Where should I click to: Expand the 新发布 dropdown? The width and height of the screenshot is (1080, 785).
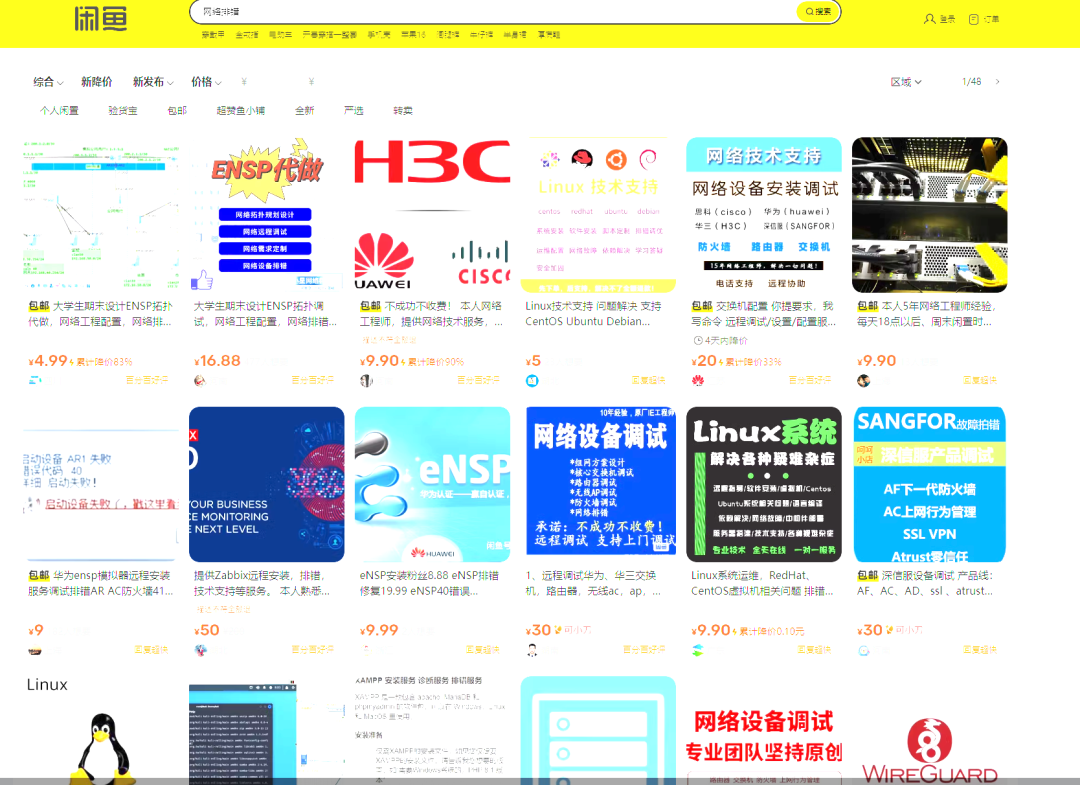[153, 82]
